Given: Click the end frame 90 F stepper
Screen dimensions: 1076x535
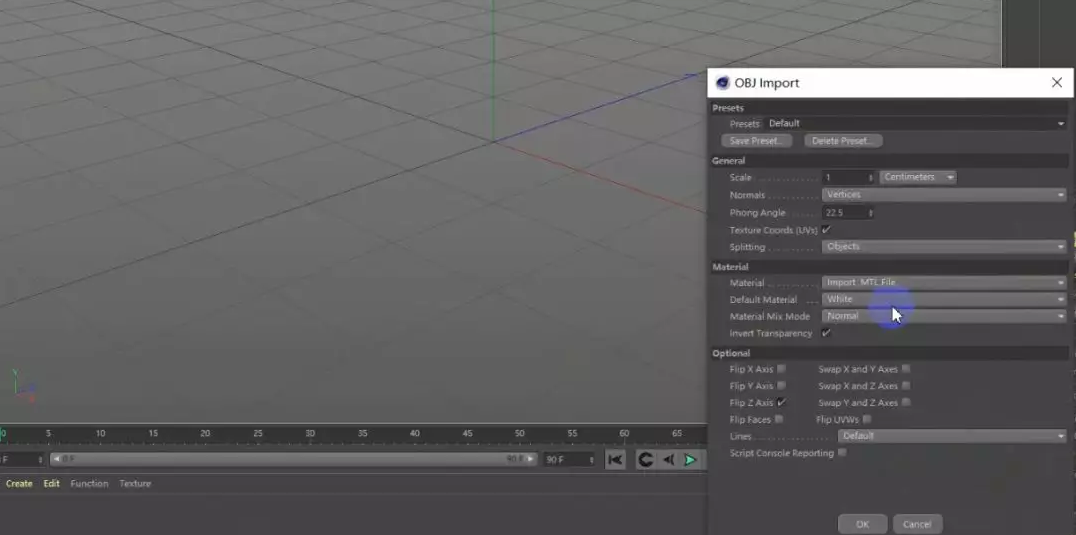Looking at the screenshot, I should pyautogui.click(x=592, y=460).
